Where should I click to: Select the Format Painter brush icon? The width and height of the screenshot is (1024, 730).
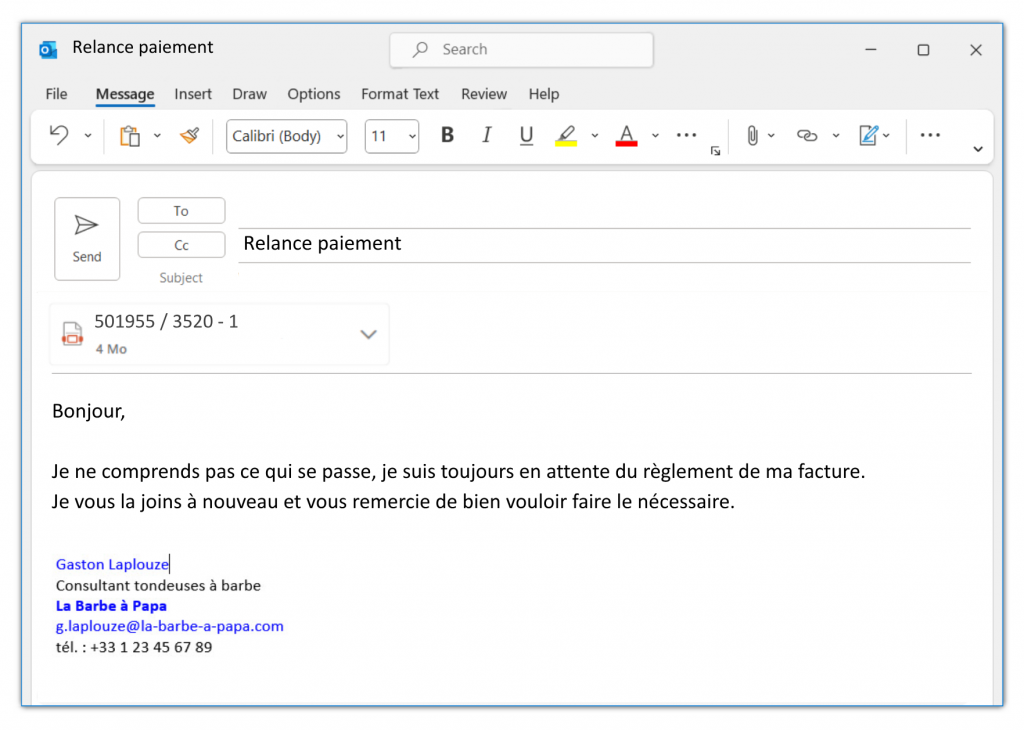pos(190,136)
